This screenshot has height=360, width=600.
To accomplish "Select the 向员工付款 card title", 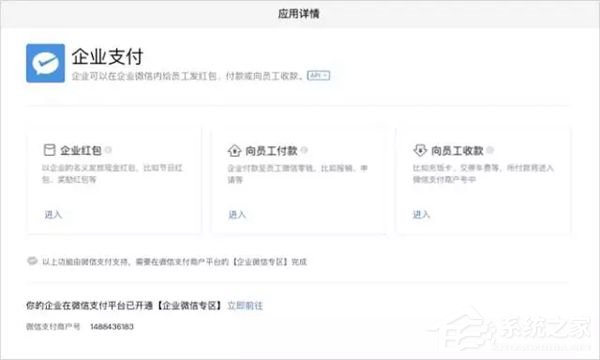I will (271, 150).
